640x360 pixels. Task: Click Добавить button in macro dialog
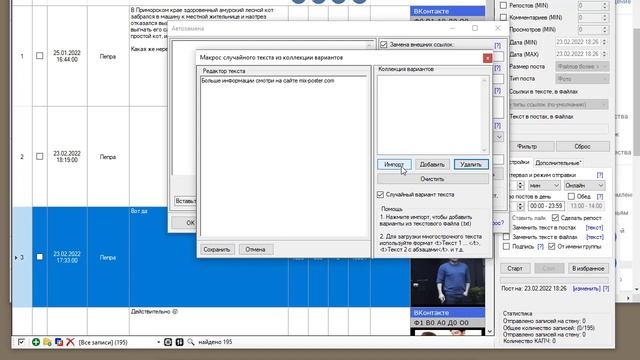[432, 164]
